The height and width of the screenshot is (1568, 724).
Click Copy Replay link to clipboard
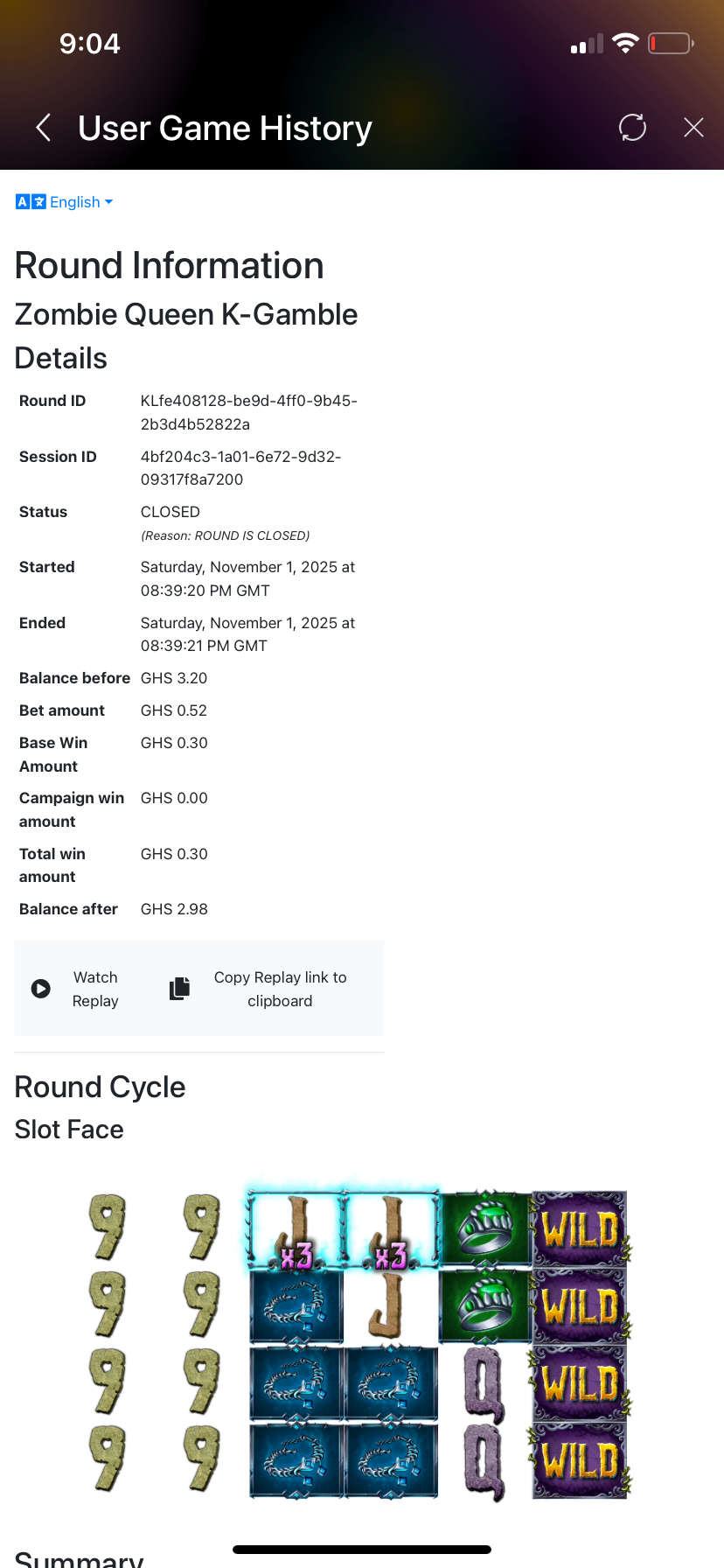[x=280, y=989]
